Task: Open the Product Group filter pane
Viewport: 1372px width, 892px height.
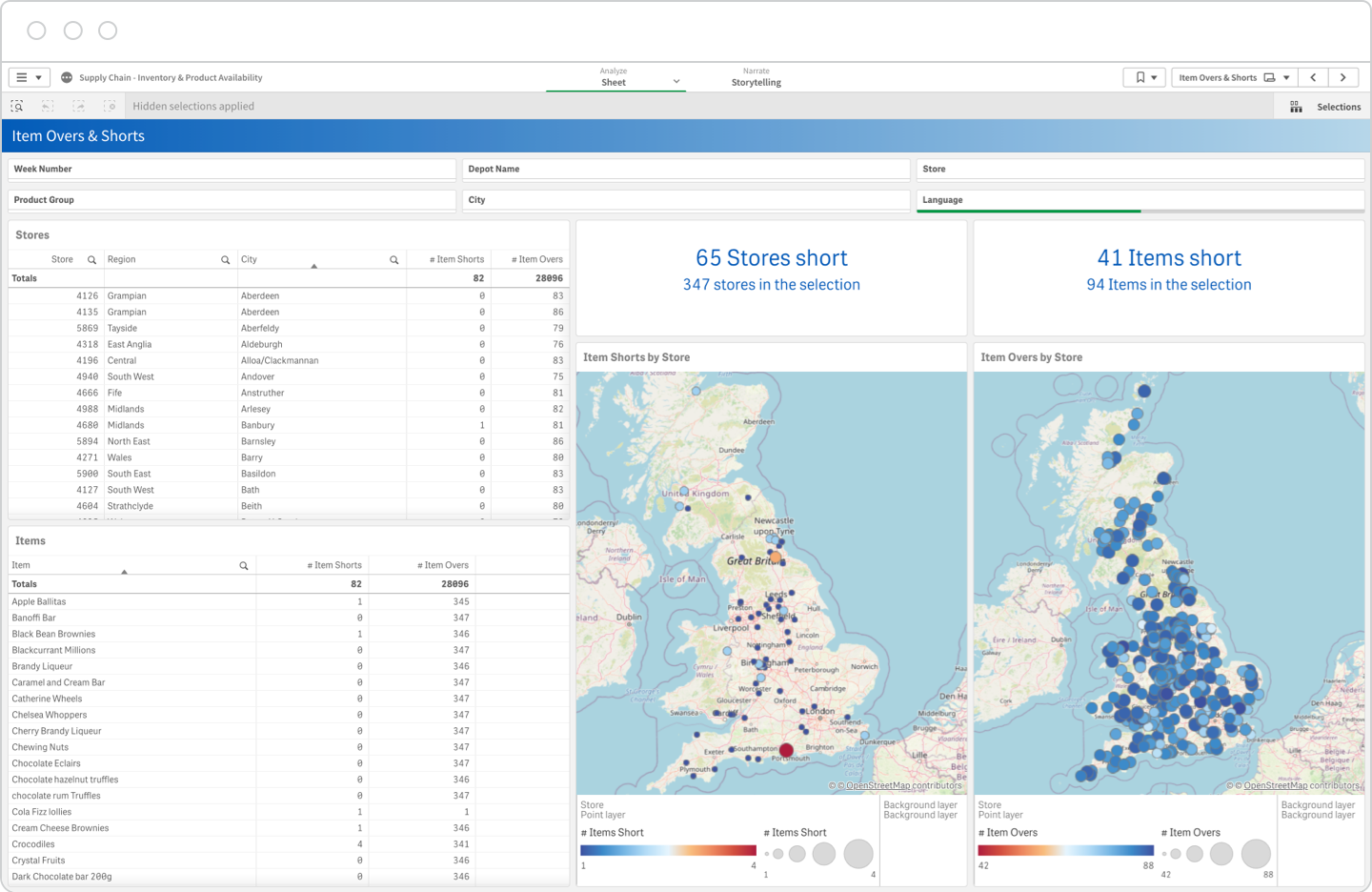Action: tap(232, 200)
